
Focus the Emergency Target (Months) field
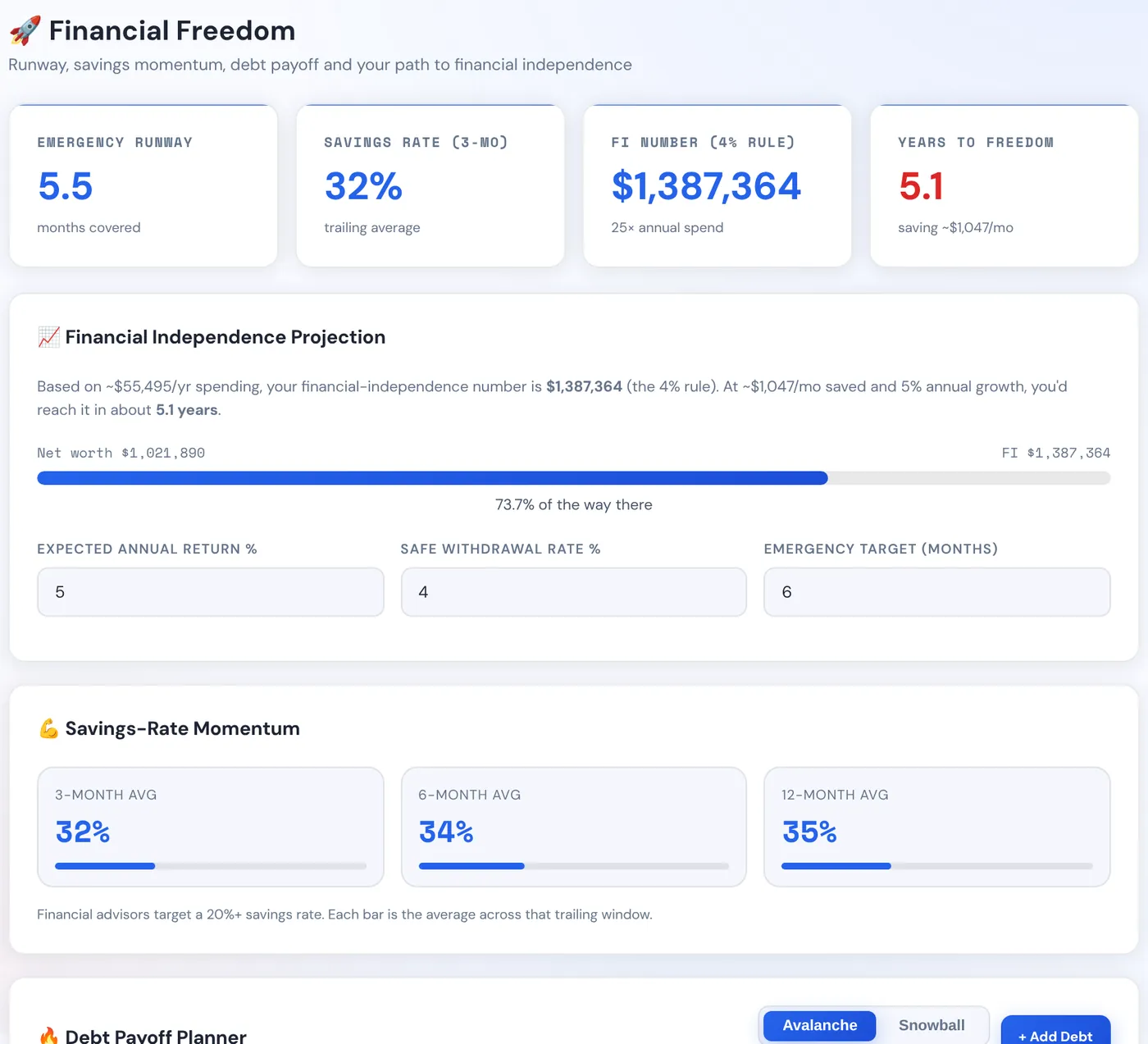coord(937,592)
